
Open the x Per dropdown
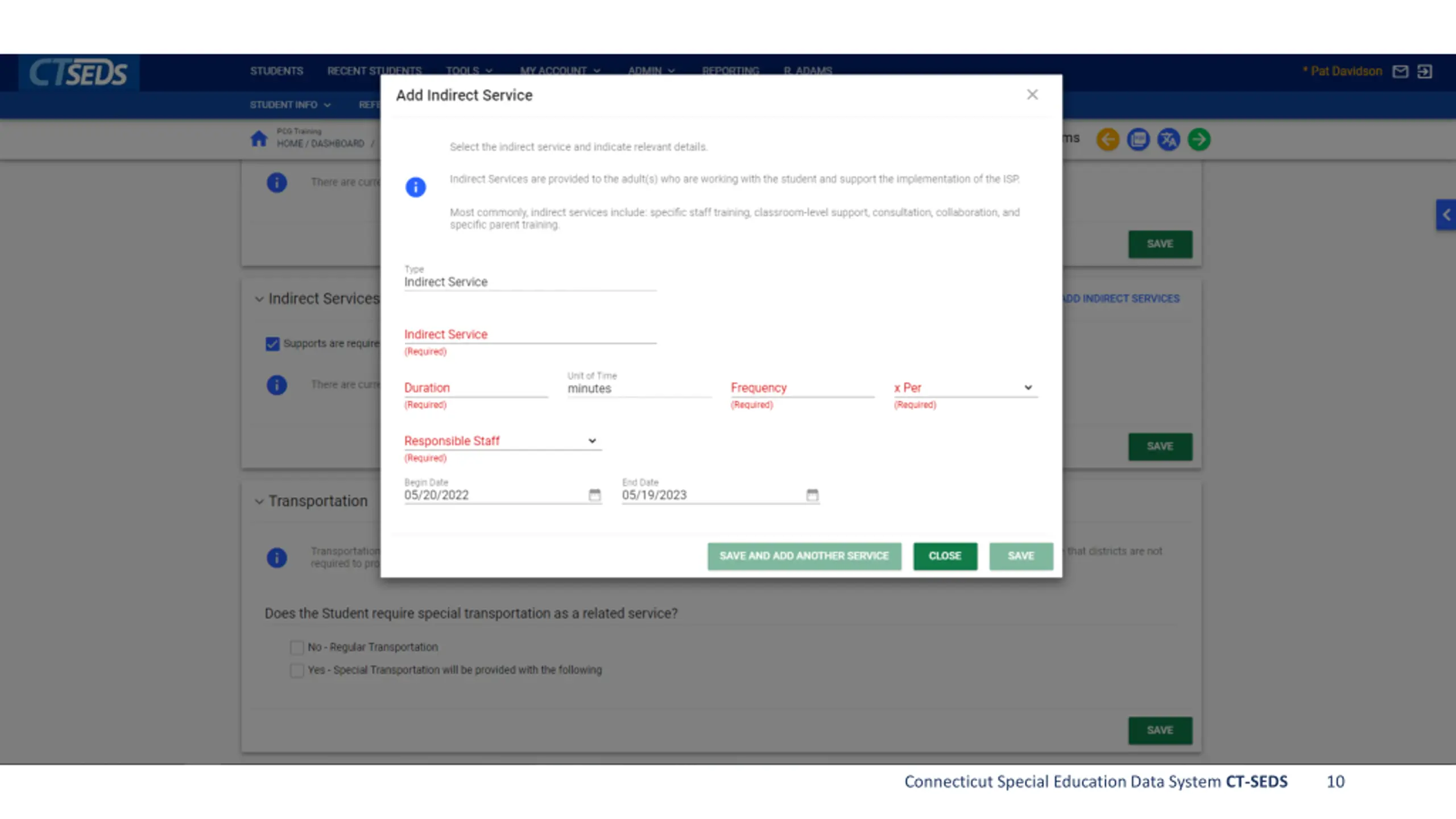coord(965,388)
